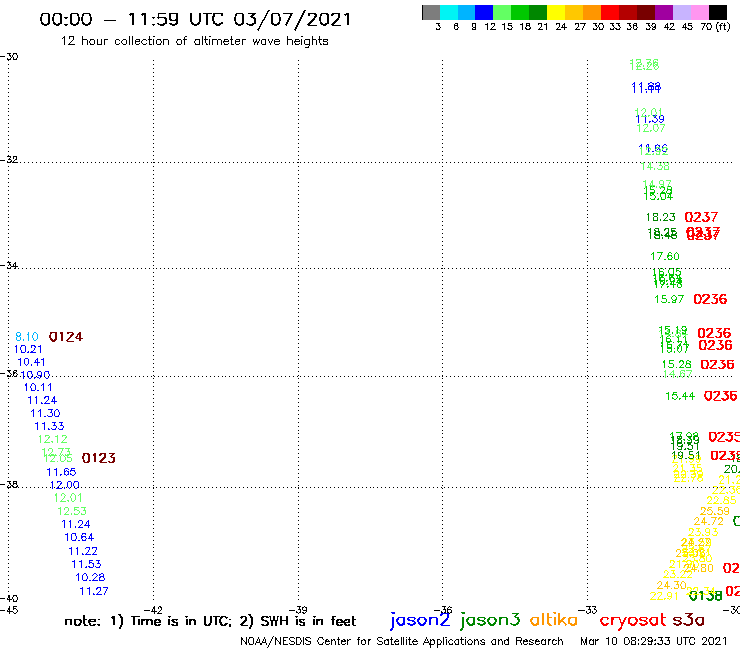Image resolution: width=740 pixels, height=650 pixels.
Task: Click the 0236 label beside 15.97
Action: [x=710, y=299]
